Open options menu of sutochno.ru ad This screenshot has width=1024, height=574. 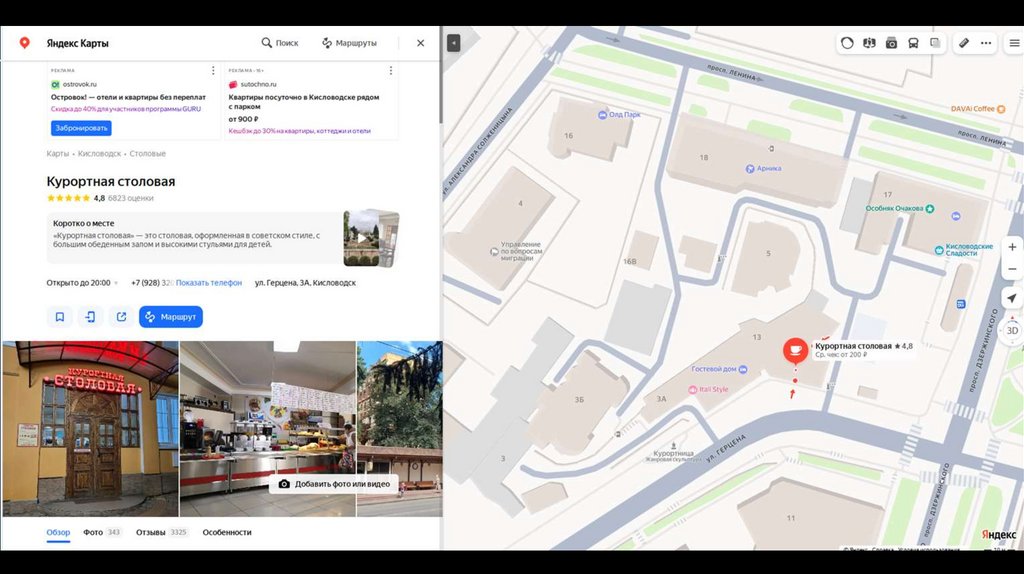(x=391, y=71)
